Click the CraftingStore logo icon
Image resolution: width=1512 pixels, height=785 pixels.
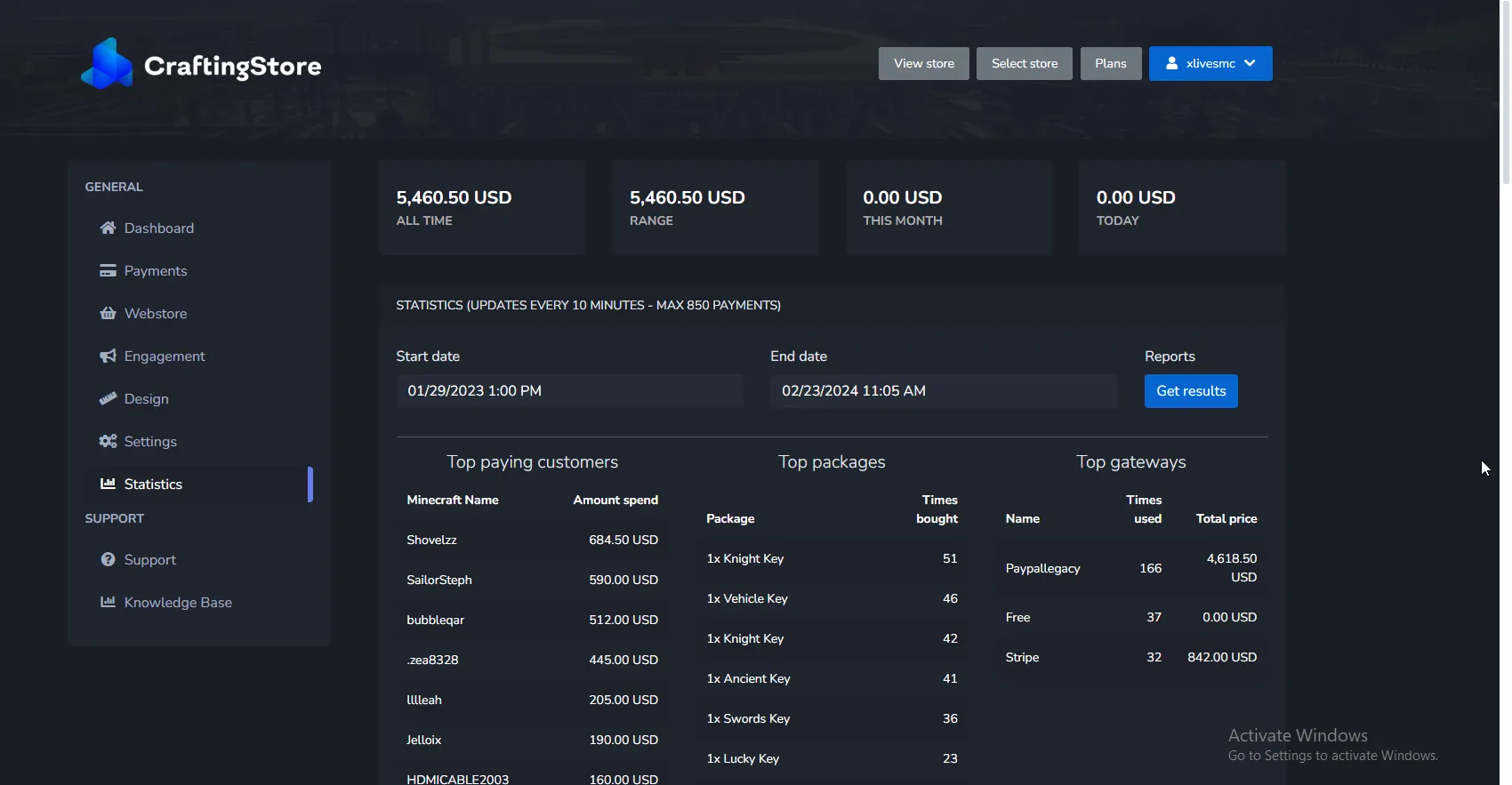(107, 64)
